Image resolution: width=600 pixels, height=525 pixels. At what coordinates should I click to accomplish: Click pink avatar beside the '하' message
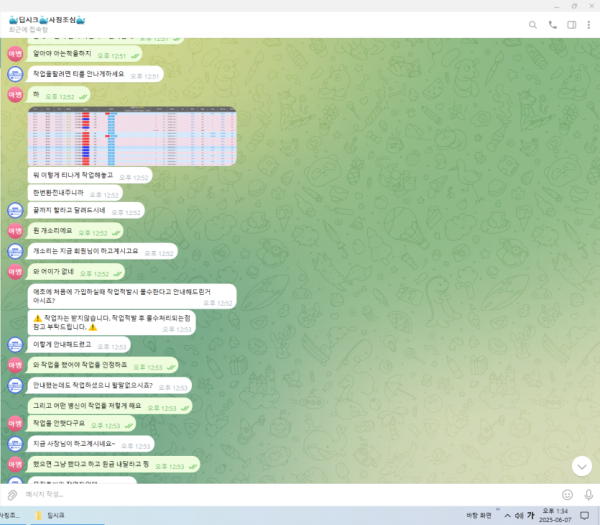pos(15,95)
